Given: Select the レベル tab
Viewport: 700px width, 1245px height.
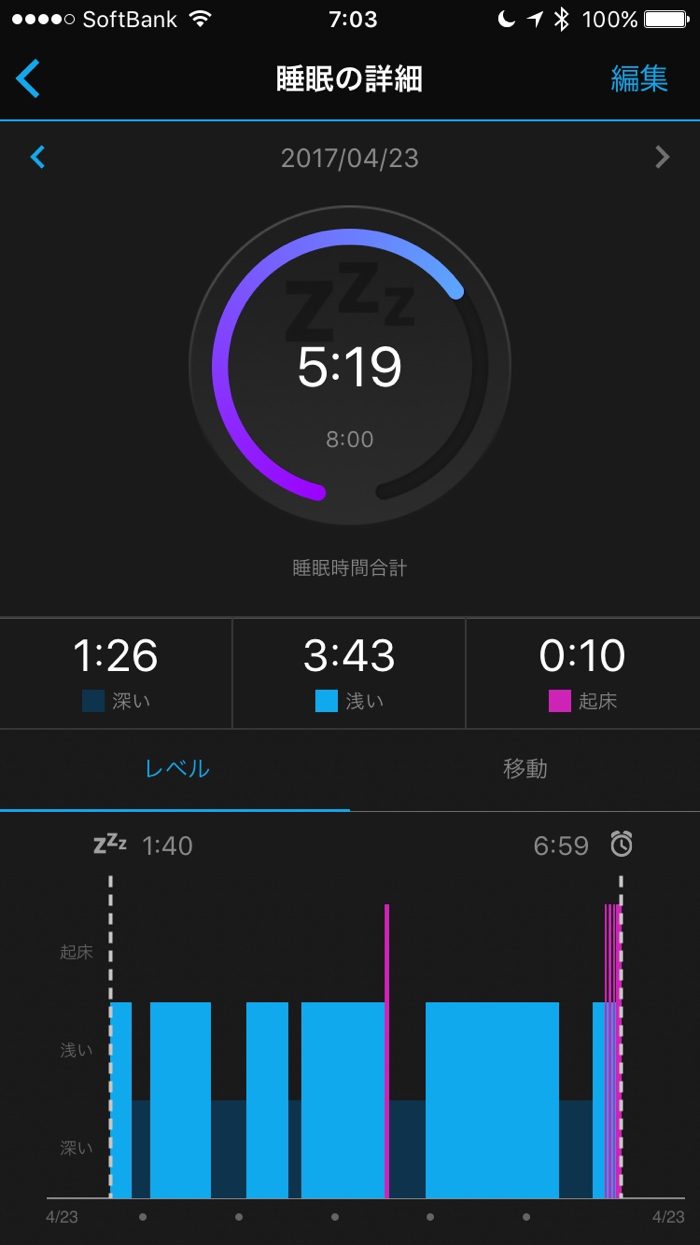Looking at the screenshot, I should click(x=176, y=769).
